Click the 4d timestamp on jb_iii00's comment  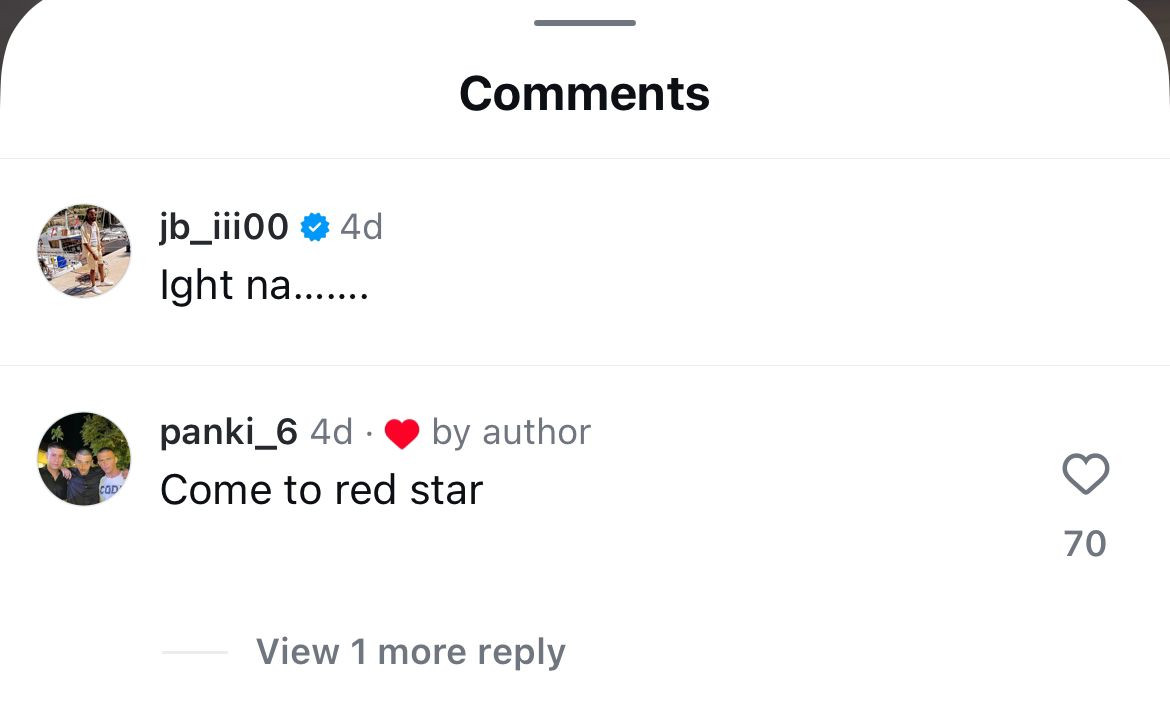(361, 228)
